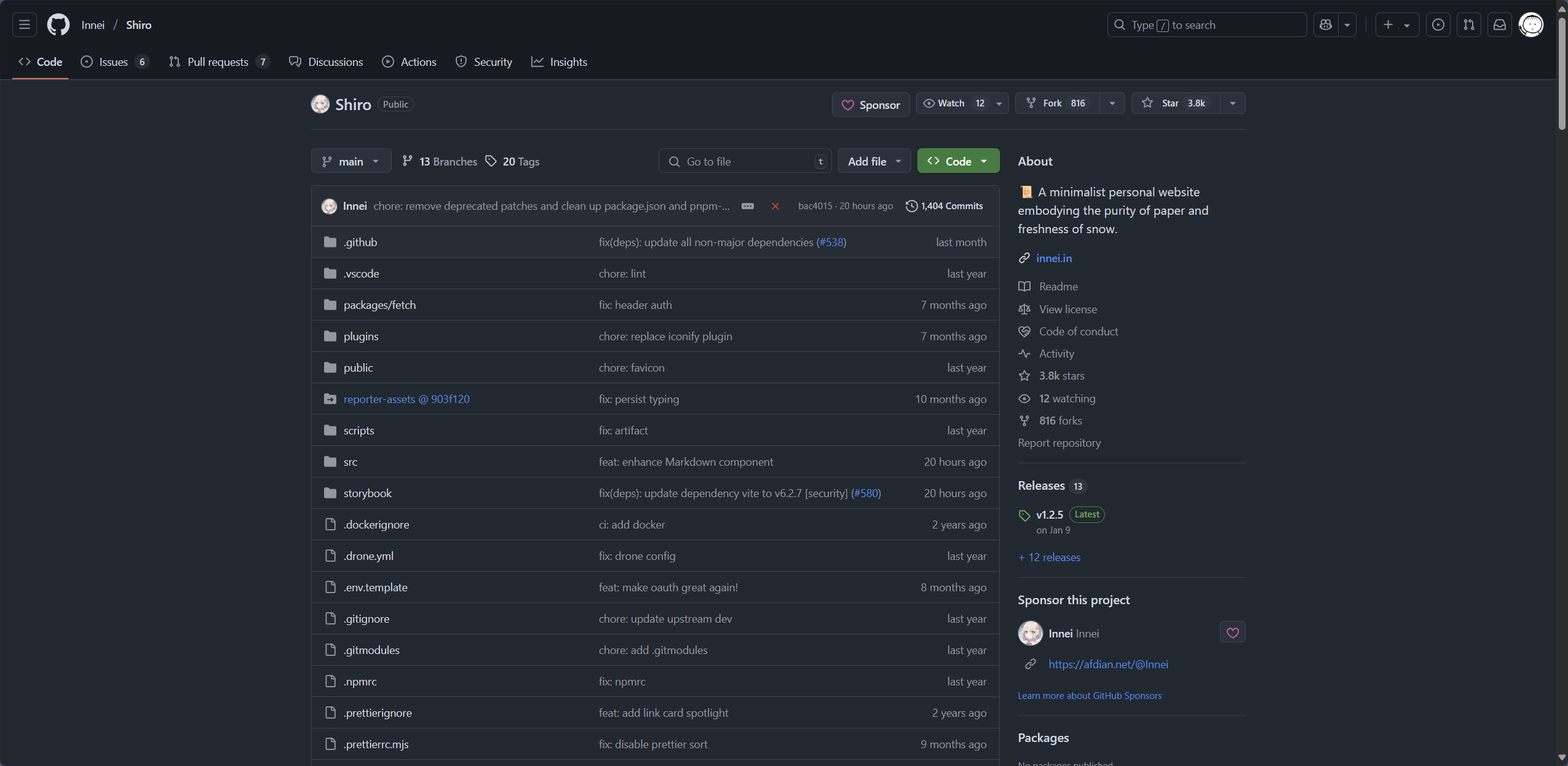This screenshot has width=1568, height=766.
Task: Open the Actions tab
Action: [x=410, y=62]
